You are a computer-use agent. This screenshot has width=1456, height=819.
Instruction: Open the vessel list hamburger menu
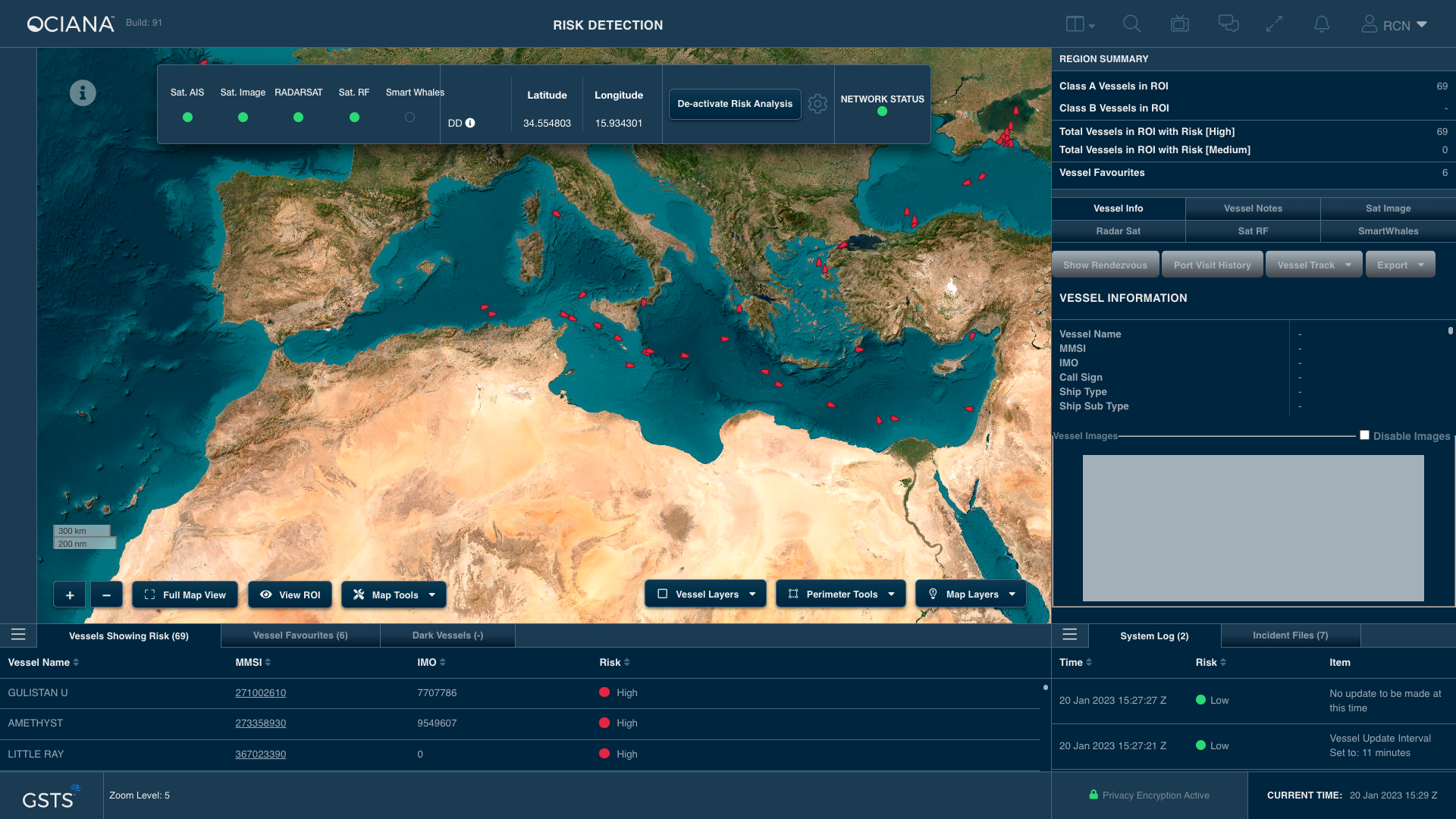(18, 635)
